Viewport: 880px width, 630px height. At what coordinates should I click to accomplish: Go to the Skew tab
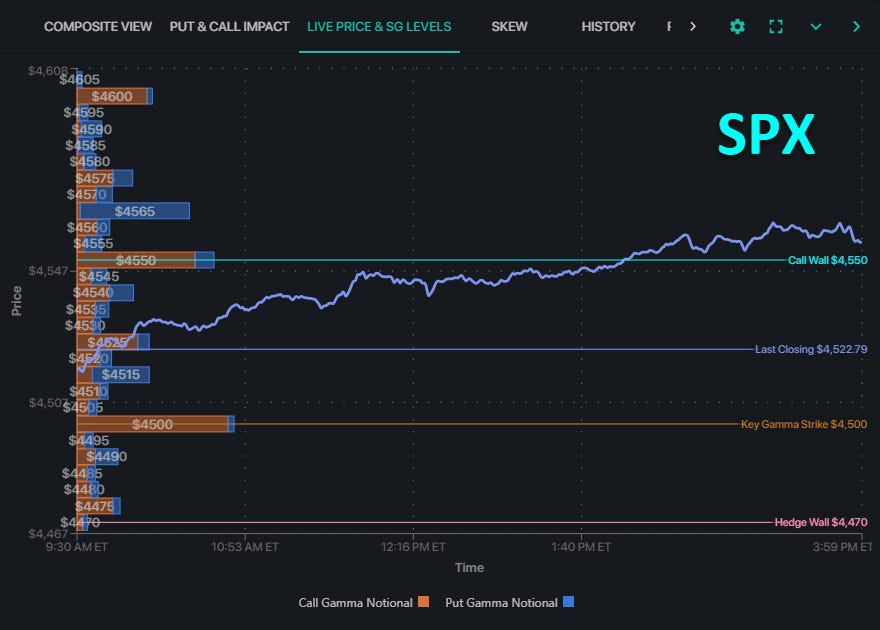click(509, 27)
